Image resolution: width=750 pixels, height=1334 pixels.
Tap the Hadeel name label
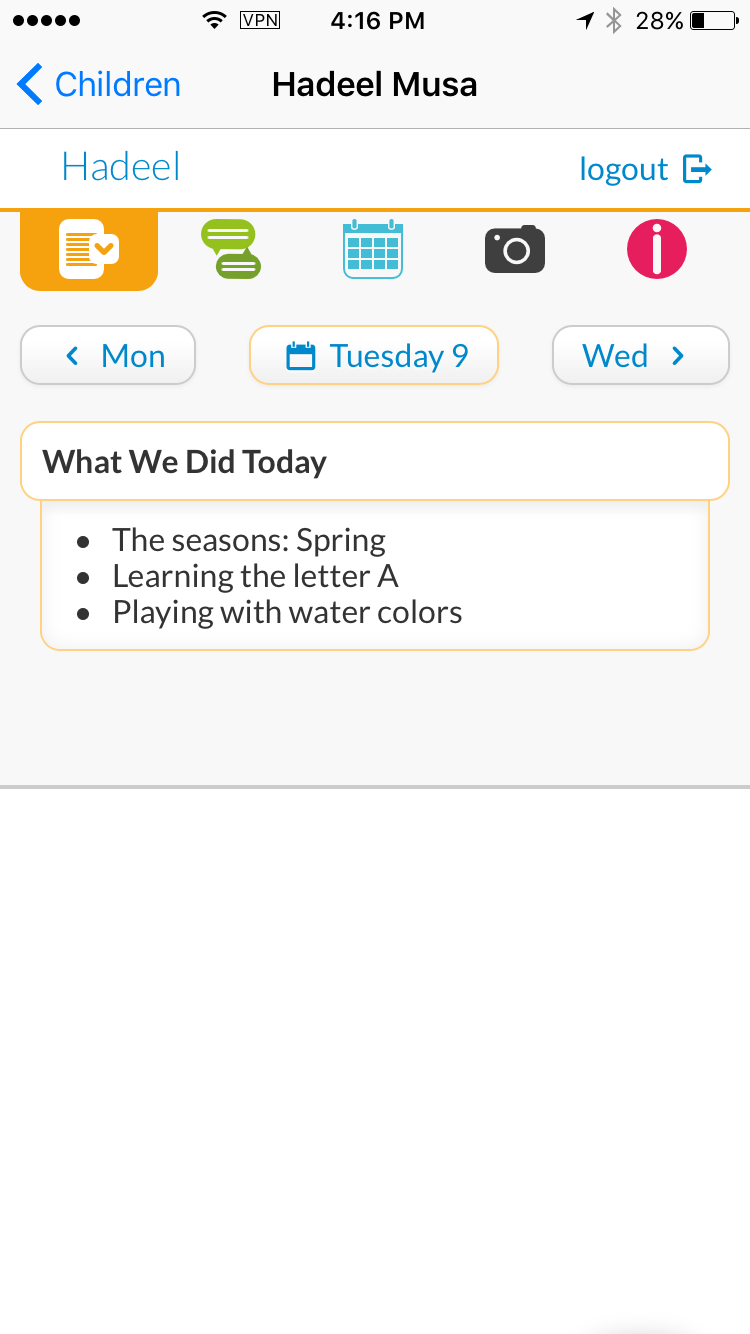(121, 166)
